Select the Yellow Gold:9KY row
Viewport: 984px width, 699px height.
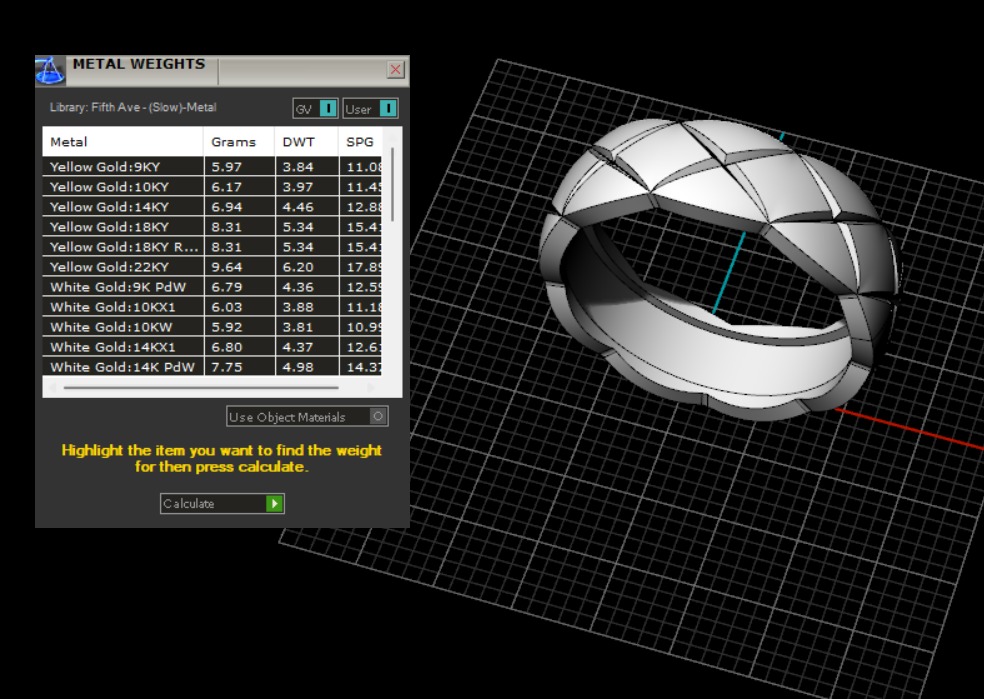[x=212, y=167]
